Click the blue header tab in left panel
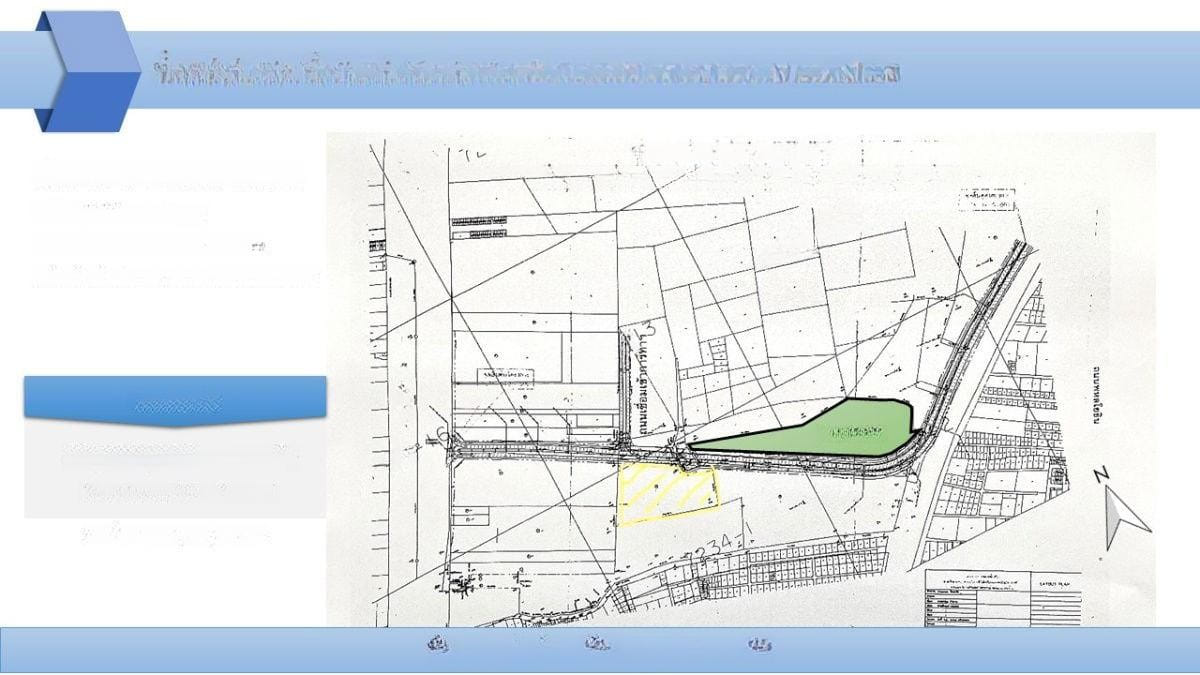The width and height of the screenshot is (1200, 675). click(x=175, y=402)
